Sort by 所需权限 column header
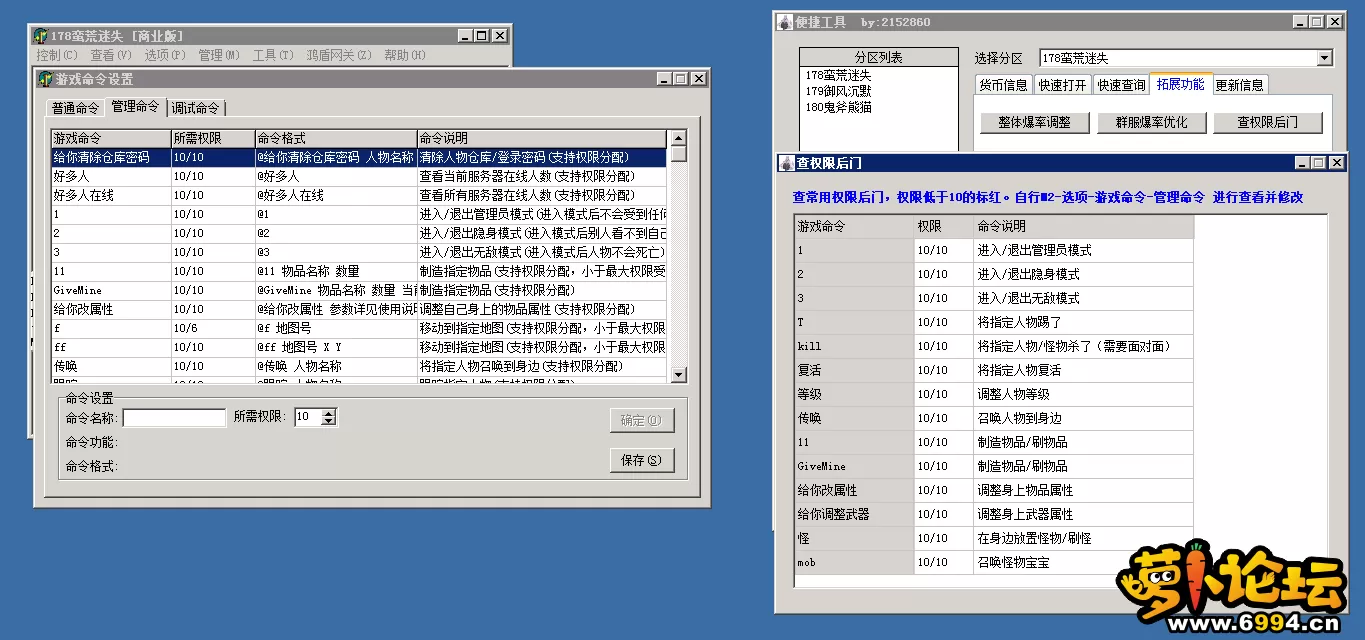The height and width of the screenshot is (640, 1365). [212, 139]
